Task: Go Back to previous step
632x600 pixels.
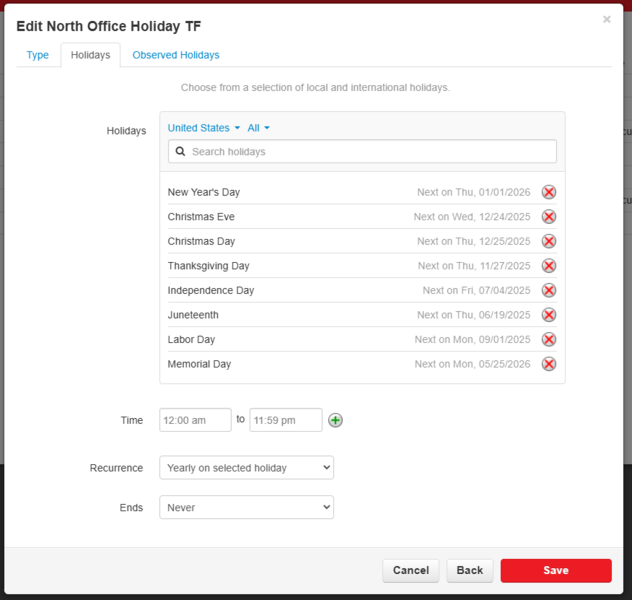Action: coord(469,570)
